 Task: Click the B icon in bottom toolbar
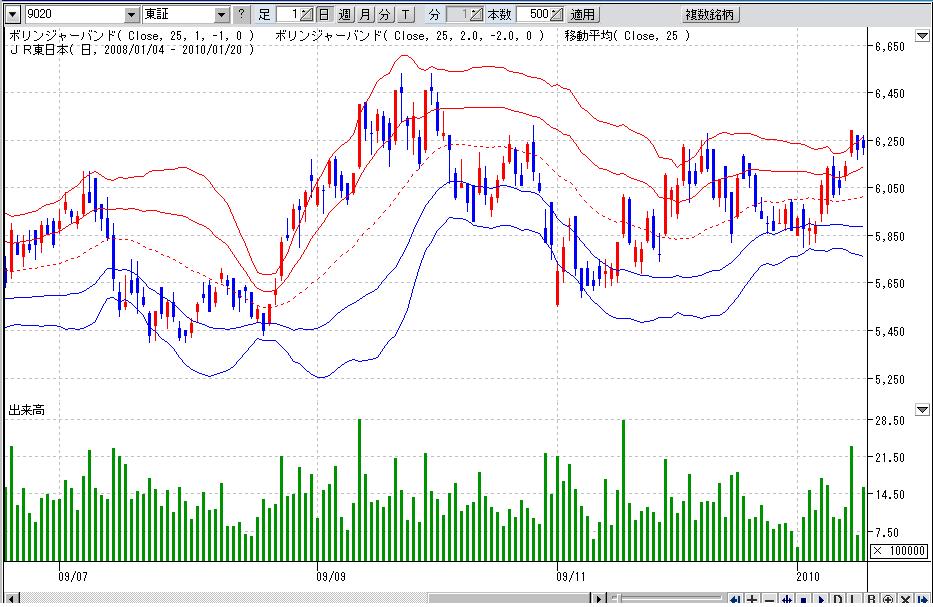(x=871, y=599)
